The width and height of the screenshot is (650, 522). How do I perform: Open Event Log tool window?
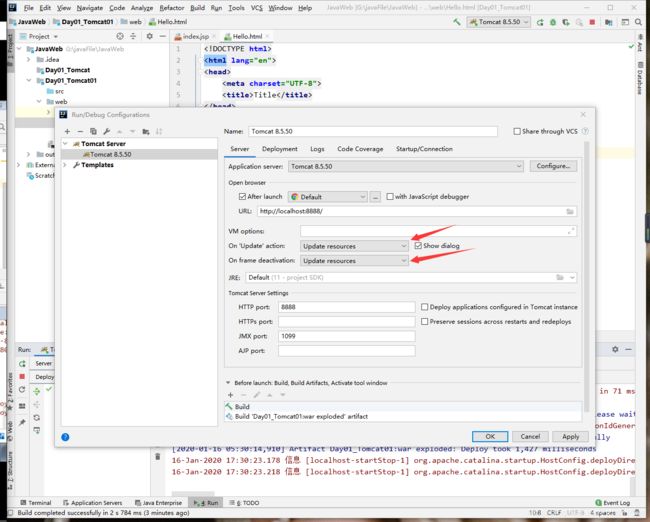[x=612, y=503]
